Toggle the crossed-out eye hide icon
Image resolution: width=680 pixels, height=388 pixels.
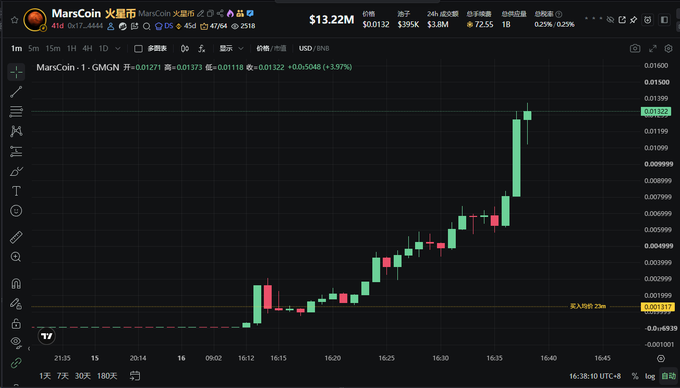click(x=611, y=20)
